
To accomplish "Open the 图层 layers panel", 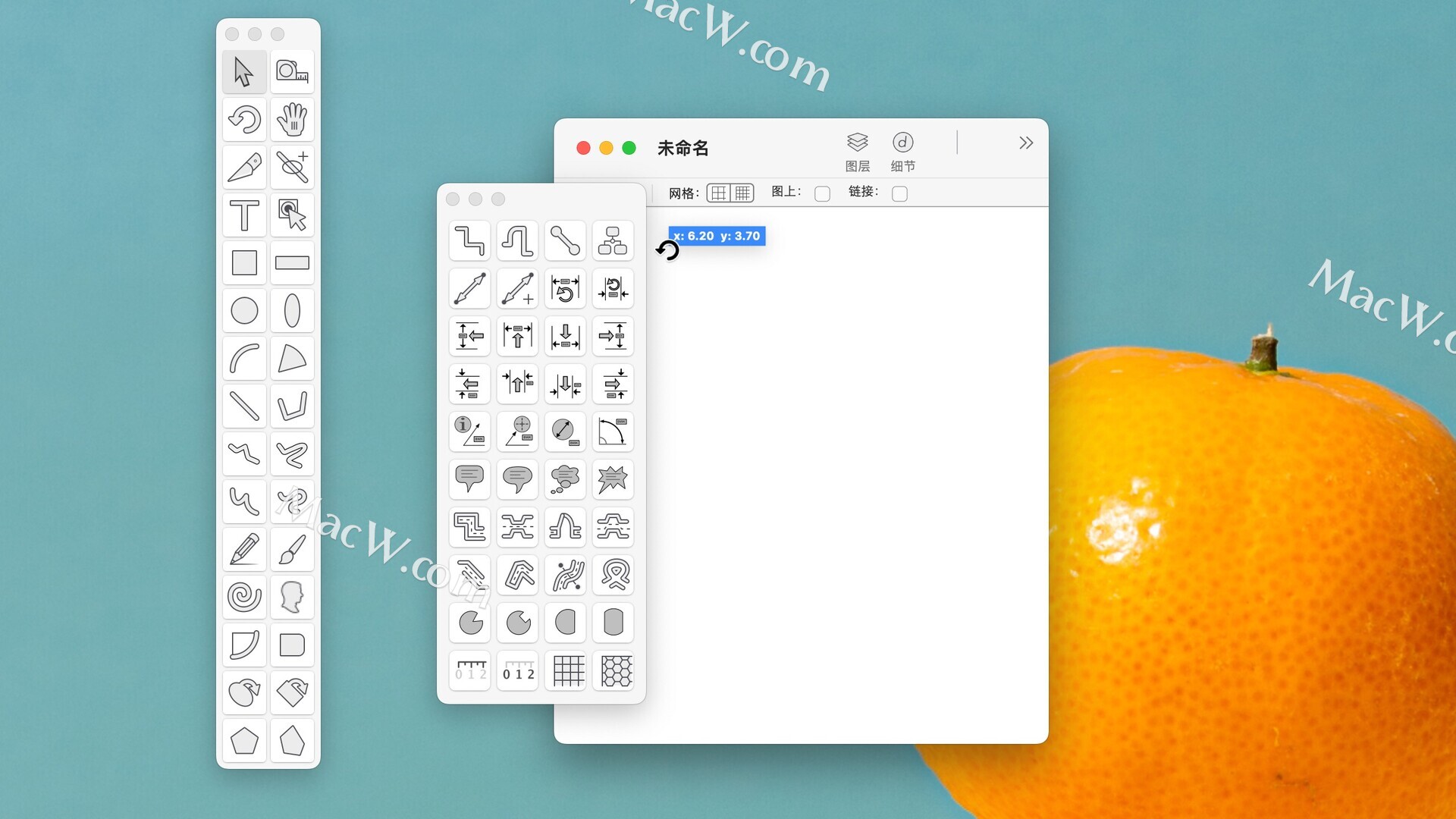I will pyautogui.click(x=857, y=152).
